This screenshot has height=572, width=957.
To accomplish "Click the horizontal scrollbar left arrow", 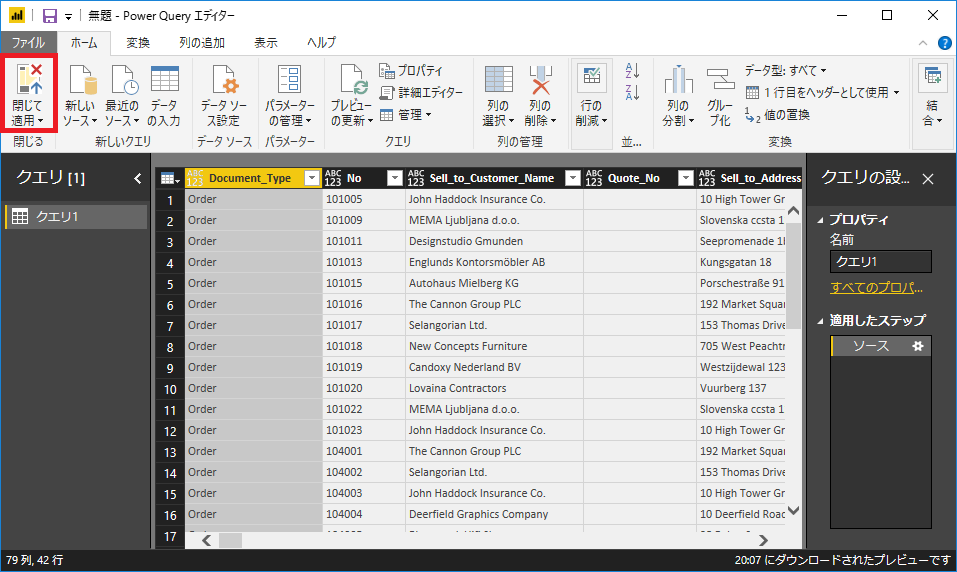I will pos(207,540).
